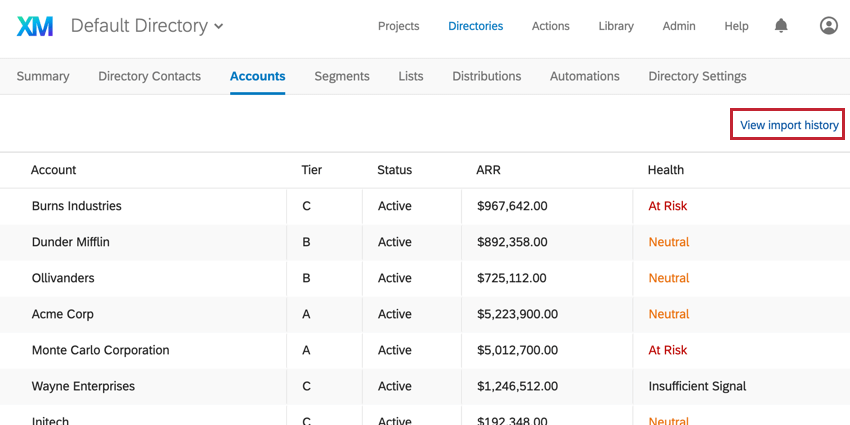Select the Ollivanders account

click(63, 278)
